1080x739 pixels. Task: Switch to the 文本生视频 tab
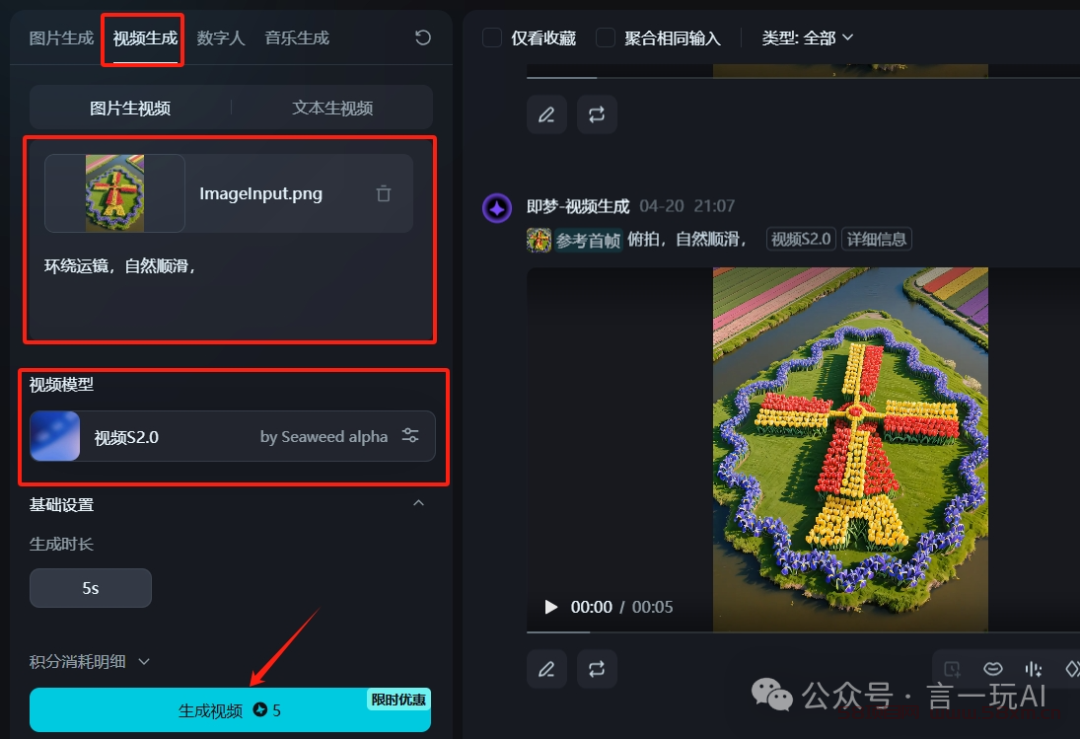pyautogui.click(x=332, y=108)
